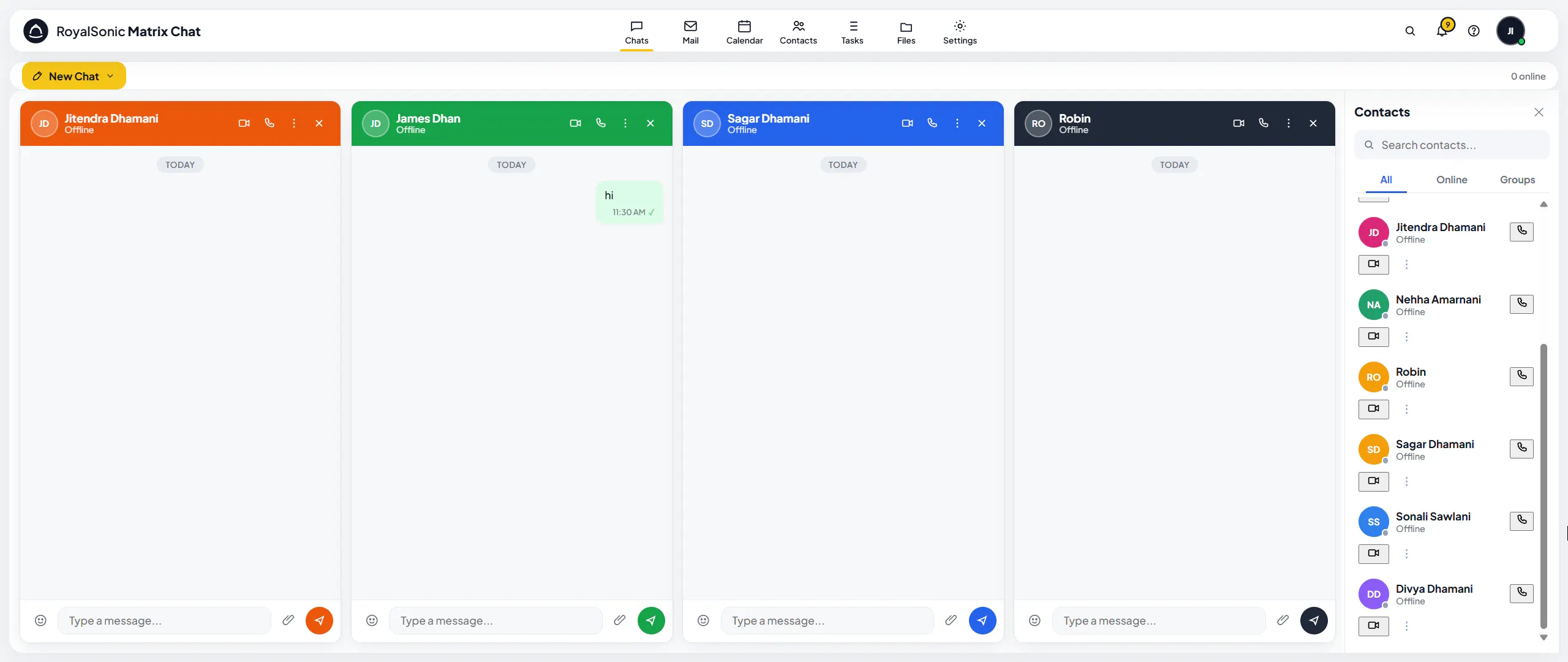Close the James Dhan chat window
This screenshot has height=662, width=1568.
(x=650, y=123)
